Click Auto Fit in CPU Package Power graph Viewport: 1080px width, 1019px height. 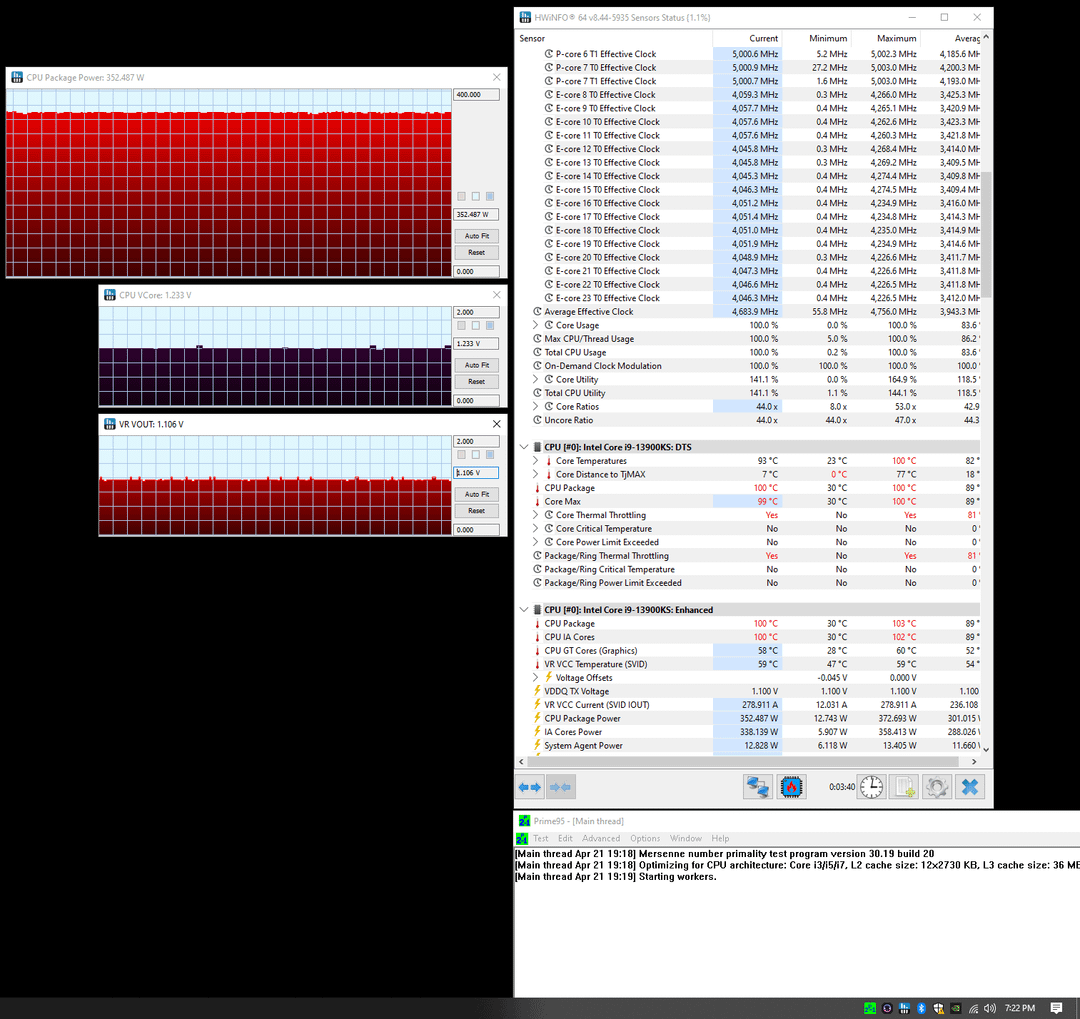pos(476,236)
